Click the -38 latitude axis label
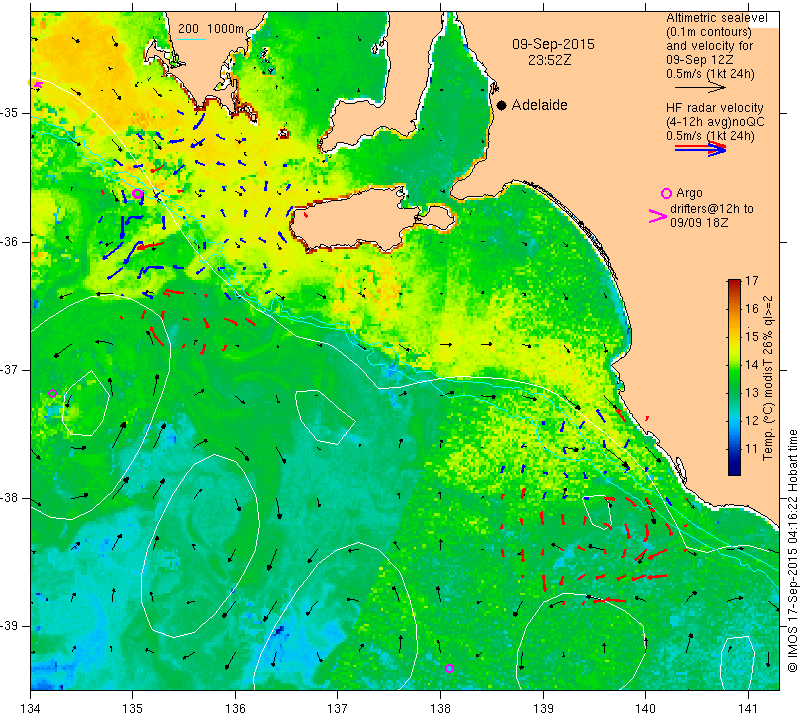The width and height of the screenshot is (800, 720). point(10,498)
